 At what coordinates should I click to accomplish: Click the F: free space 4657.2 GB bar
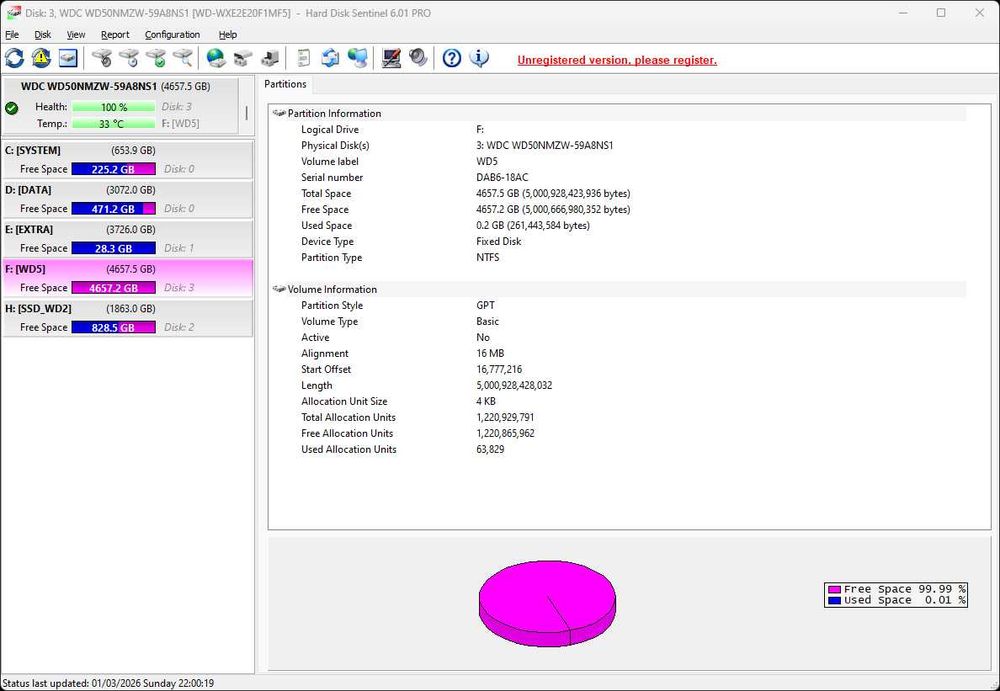[114, 288]
